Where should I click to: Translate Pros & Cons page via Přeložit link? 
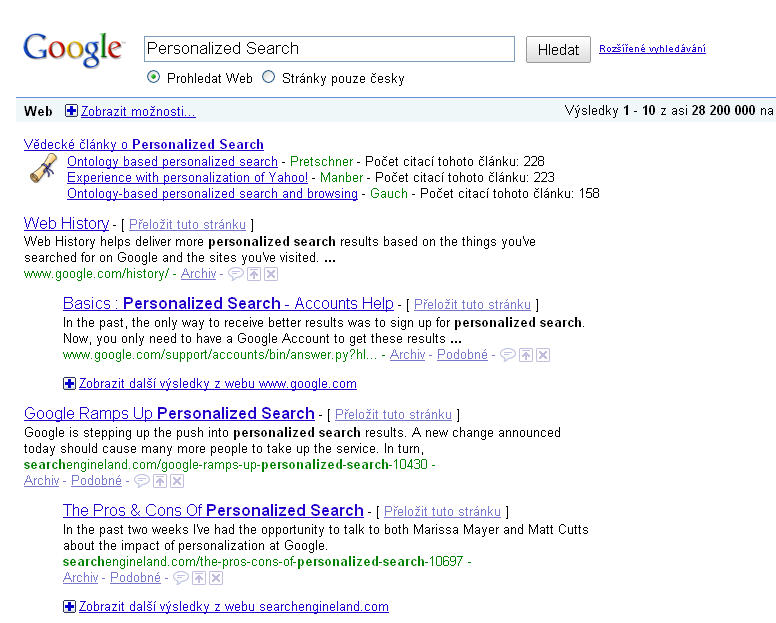tap(442, 511)
